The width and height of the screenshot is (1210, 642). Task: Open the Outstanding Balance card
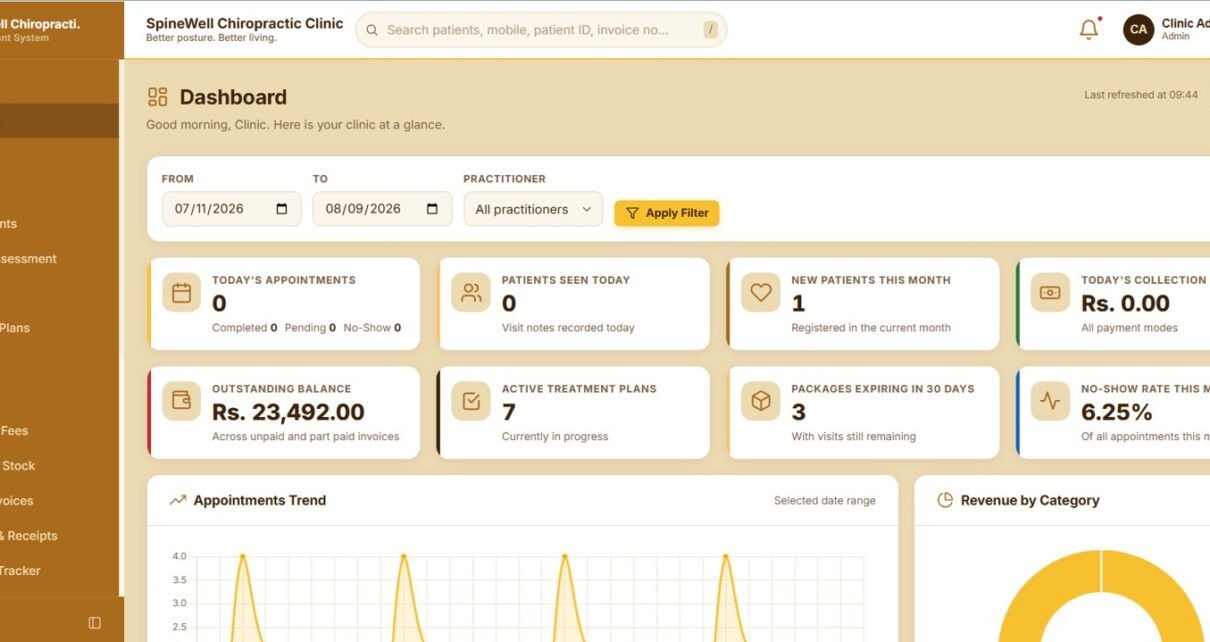coord(283,412)
